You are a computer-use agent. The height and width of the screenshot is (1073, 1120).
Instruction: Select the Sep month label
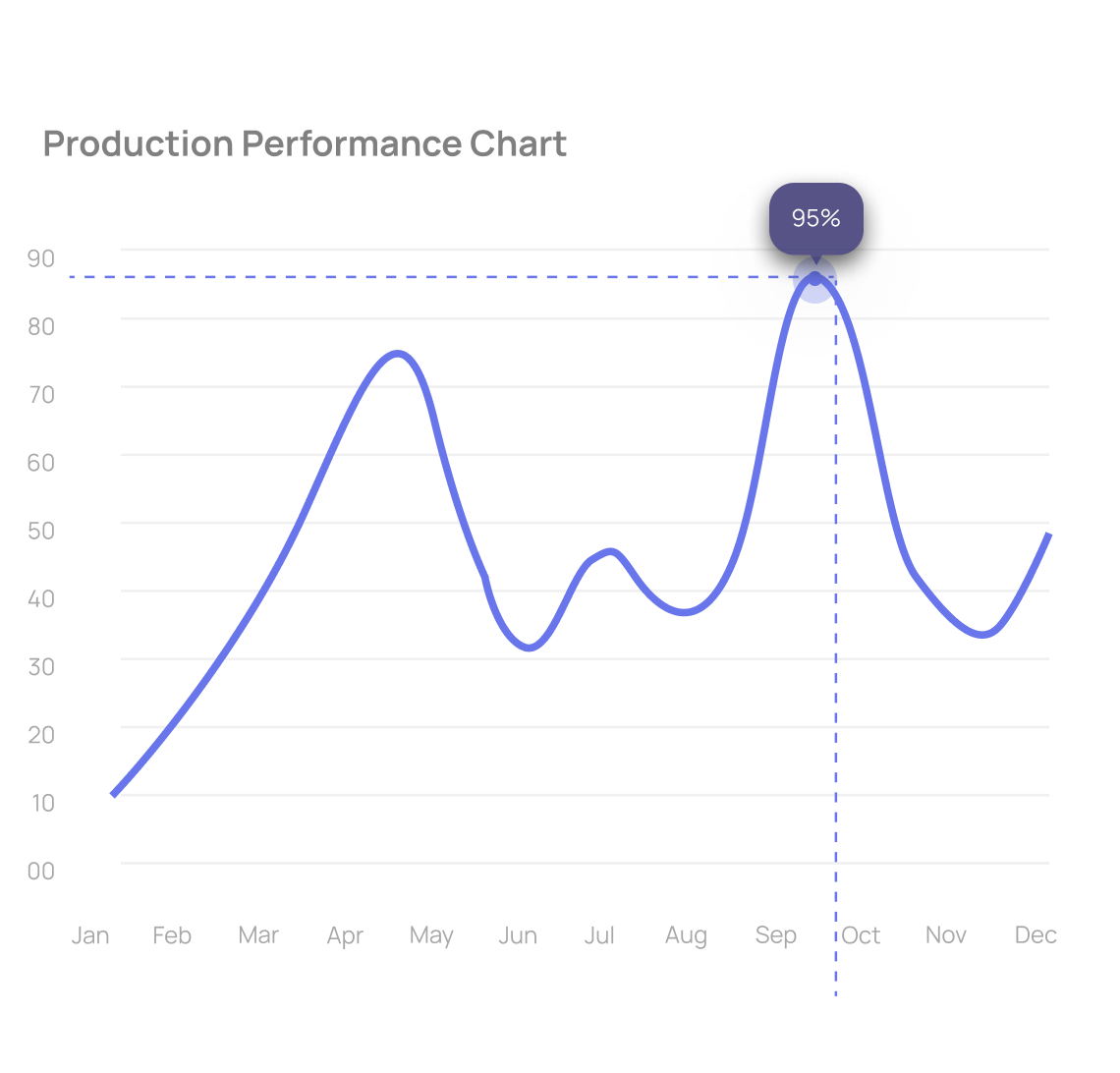[x=775, y=935]
